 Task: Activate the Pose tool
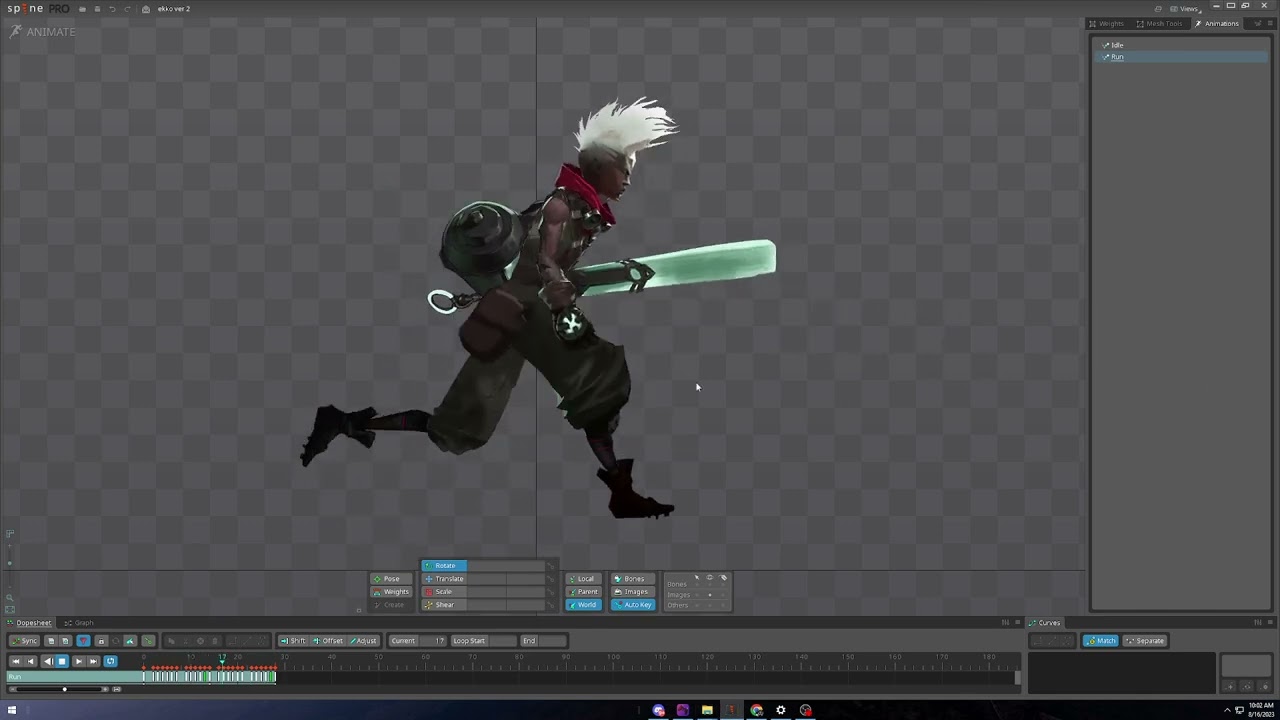point(391,579)
